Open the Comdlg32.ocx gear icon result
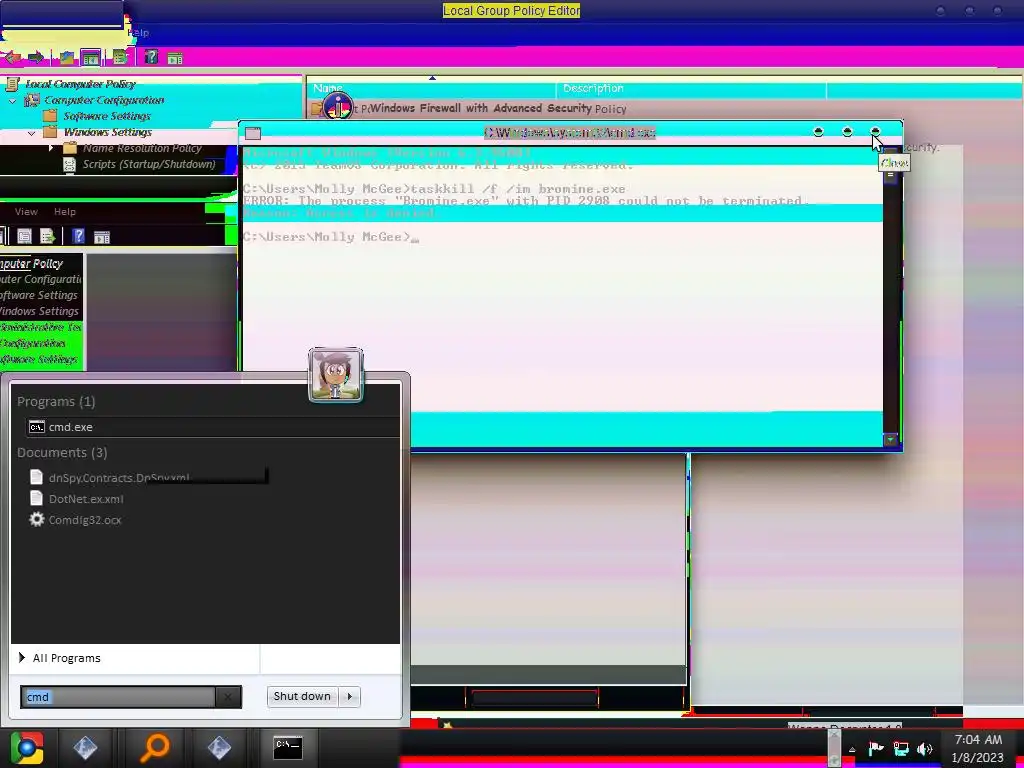The height and width of the screenshot is (768, 1024). [37, 519]
